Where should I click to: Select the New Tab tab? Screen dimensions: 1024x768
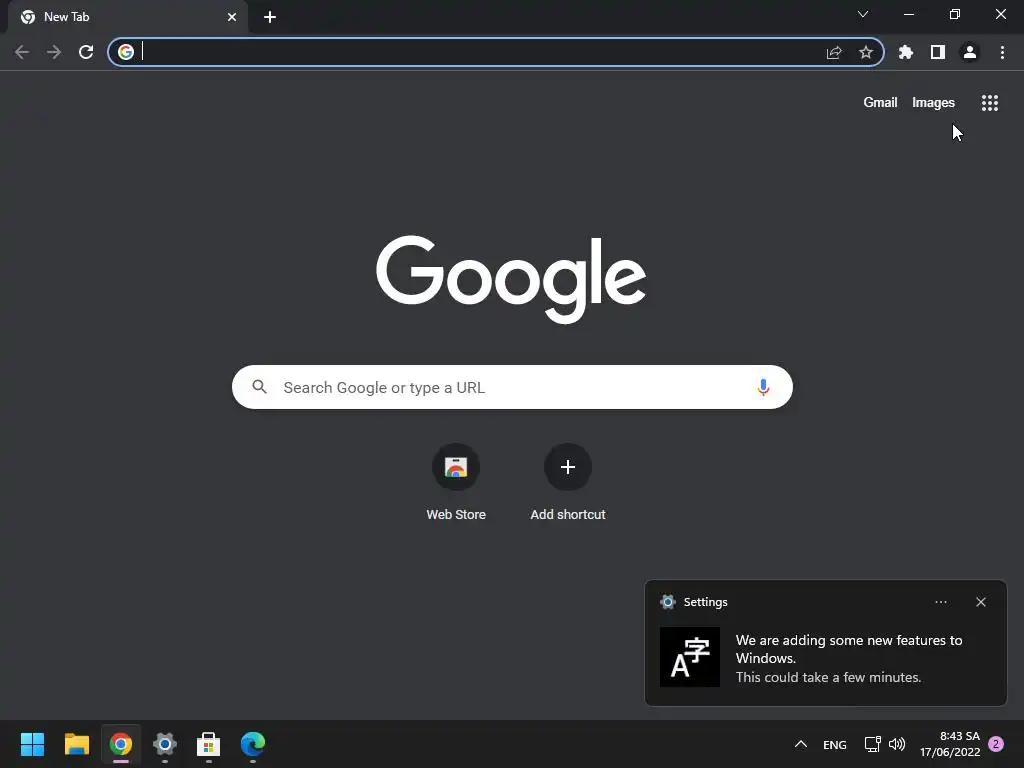[x=127, y=17]
